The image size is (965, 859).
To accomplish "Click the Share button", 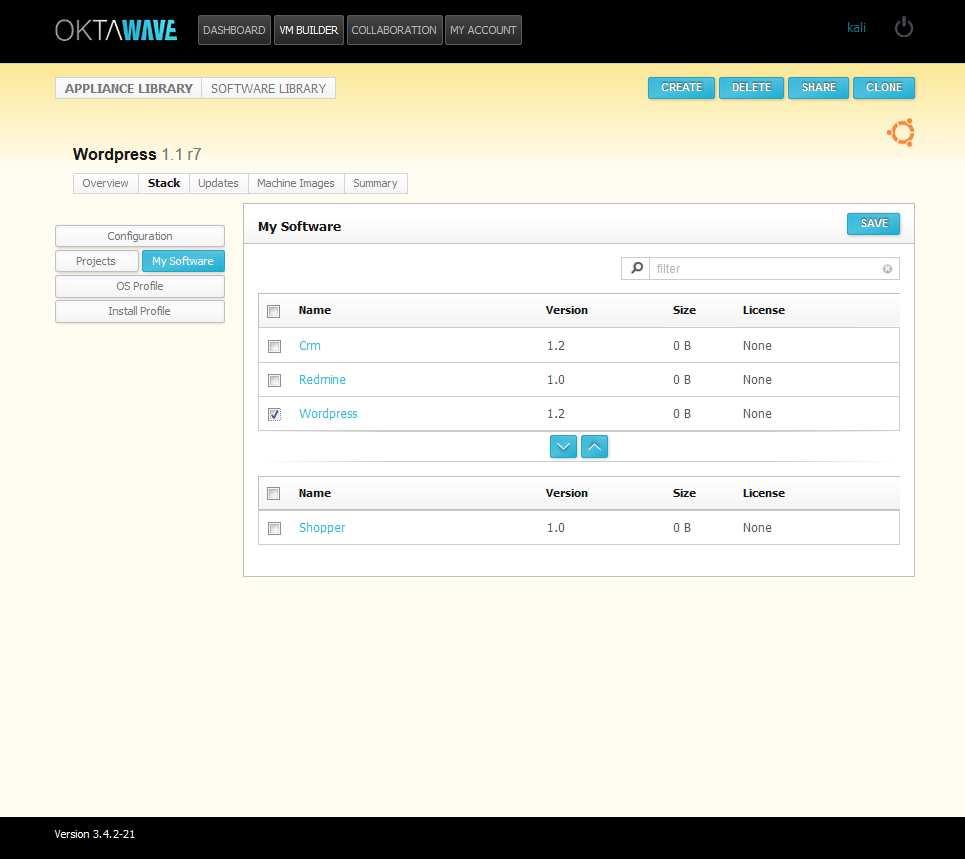I will 819,87.
